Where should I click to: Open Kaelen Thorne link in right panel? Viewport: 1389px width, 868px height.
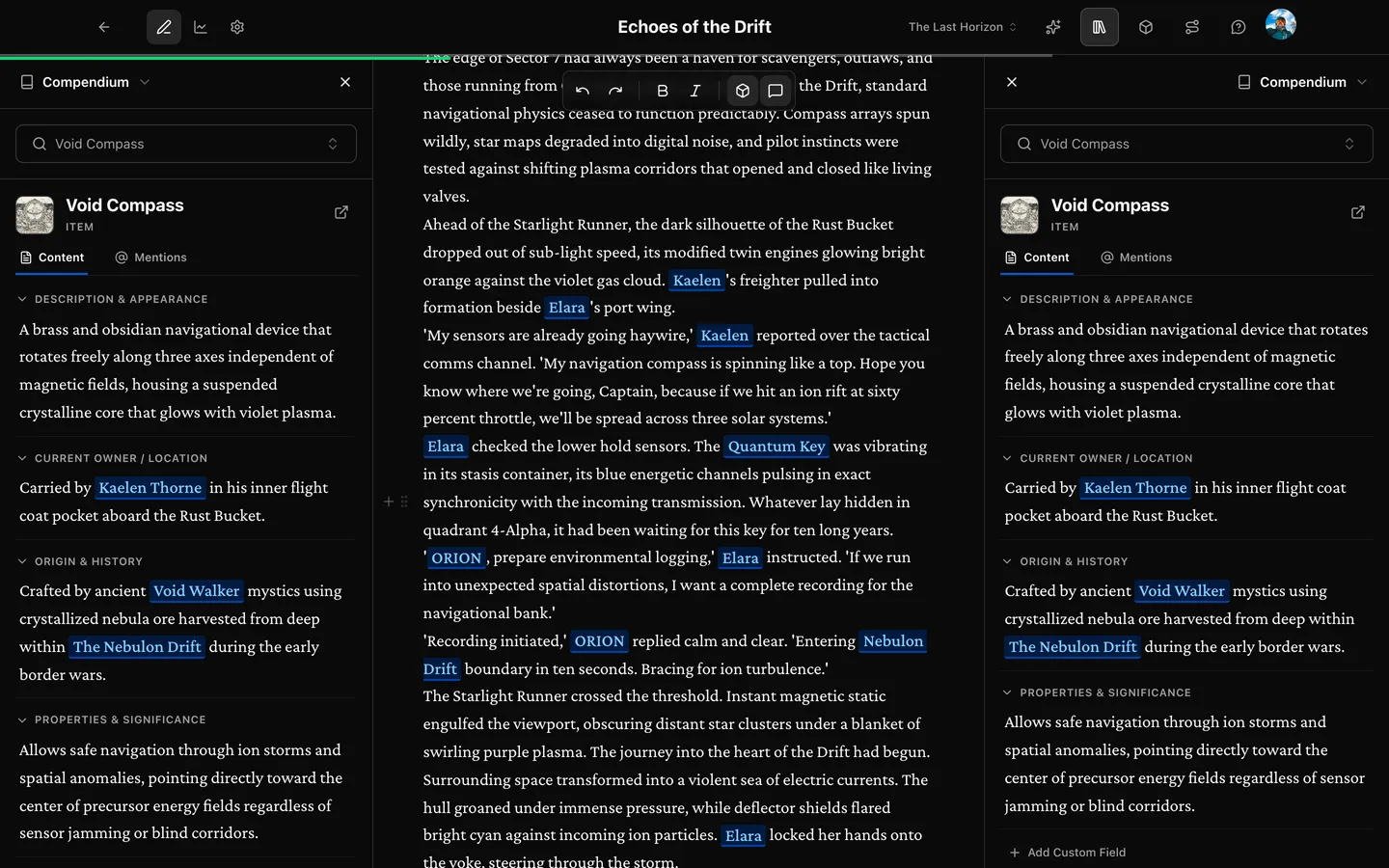click(1135, 488)
